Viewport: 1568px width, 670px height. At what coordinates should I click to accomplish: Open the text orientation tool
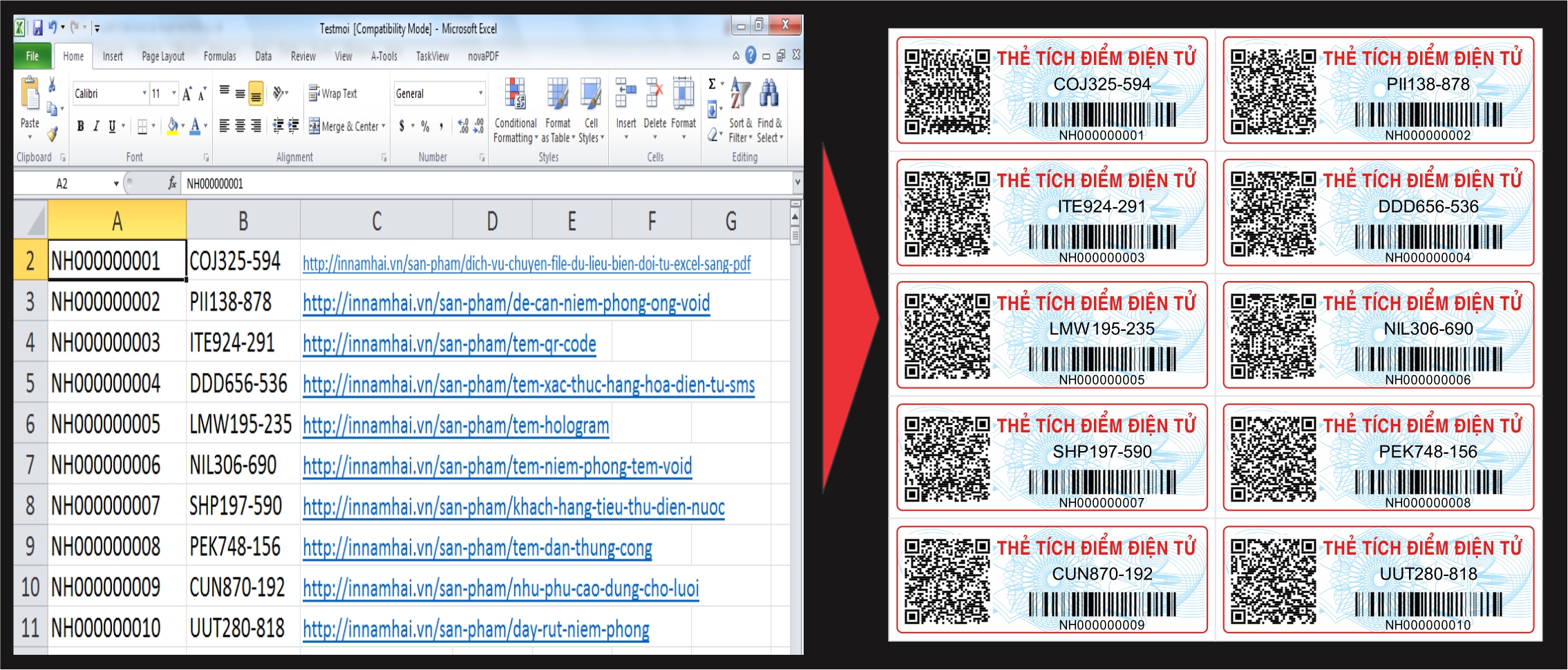[279, 93]
